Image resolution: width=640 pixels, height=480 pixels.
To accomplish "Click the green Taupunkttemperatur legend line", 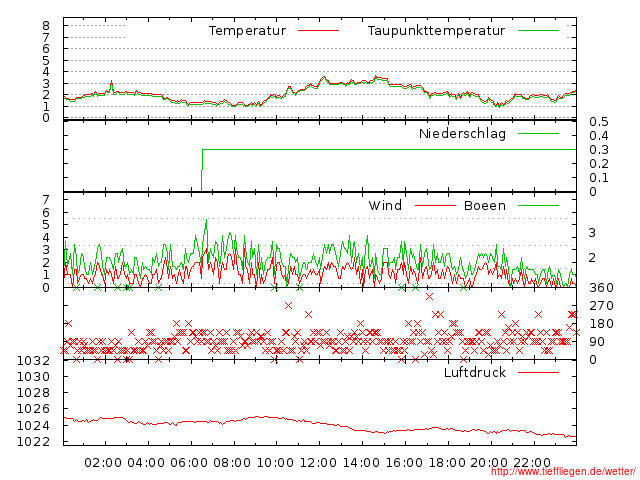I will [538, 31].
